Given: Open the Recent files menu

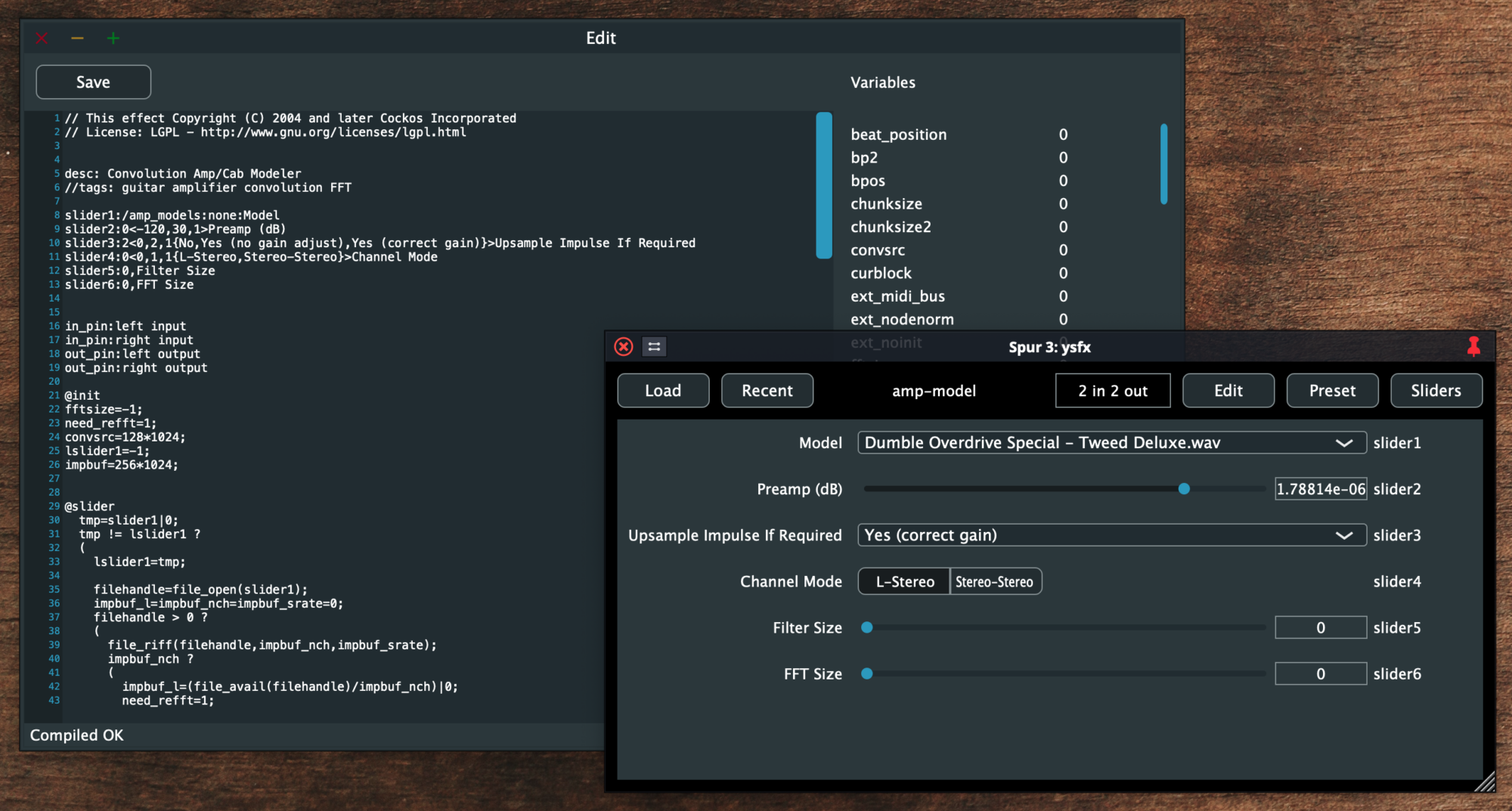Looking at the screenshot, I should pos(767,391).
